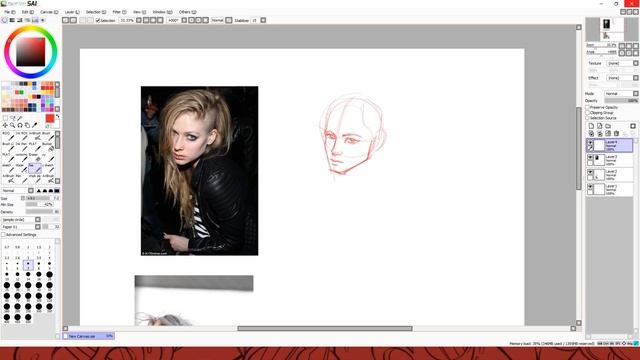This screenshot has width=640, height=360.
Task: Click the transfer down layer icon
Action: click(591, 133)
